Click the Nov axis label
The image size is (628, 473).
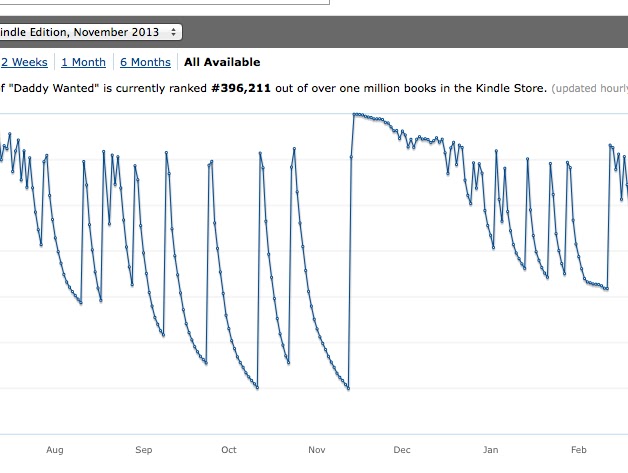click(x=317, y=450)
